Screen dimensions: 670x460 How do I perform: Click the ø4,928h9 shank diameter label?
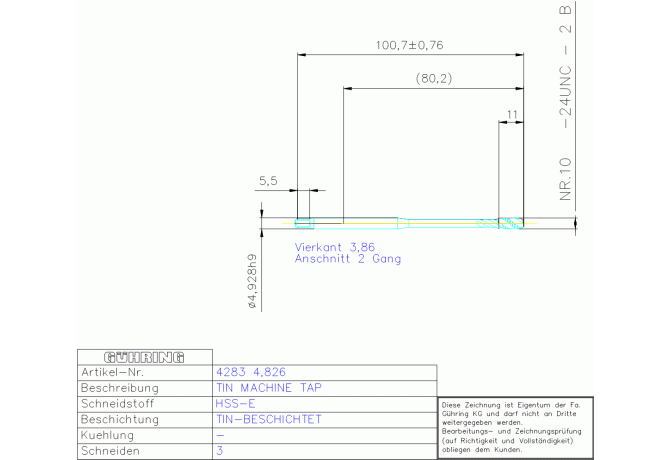coord(252,282)
